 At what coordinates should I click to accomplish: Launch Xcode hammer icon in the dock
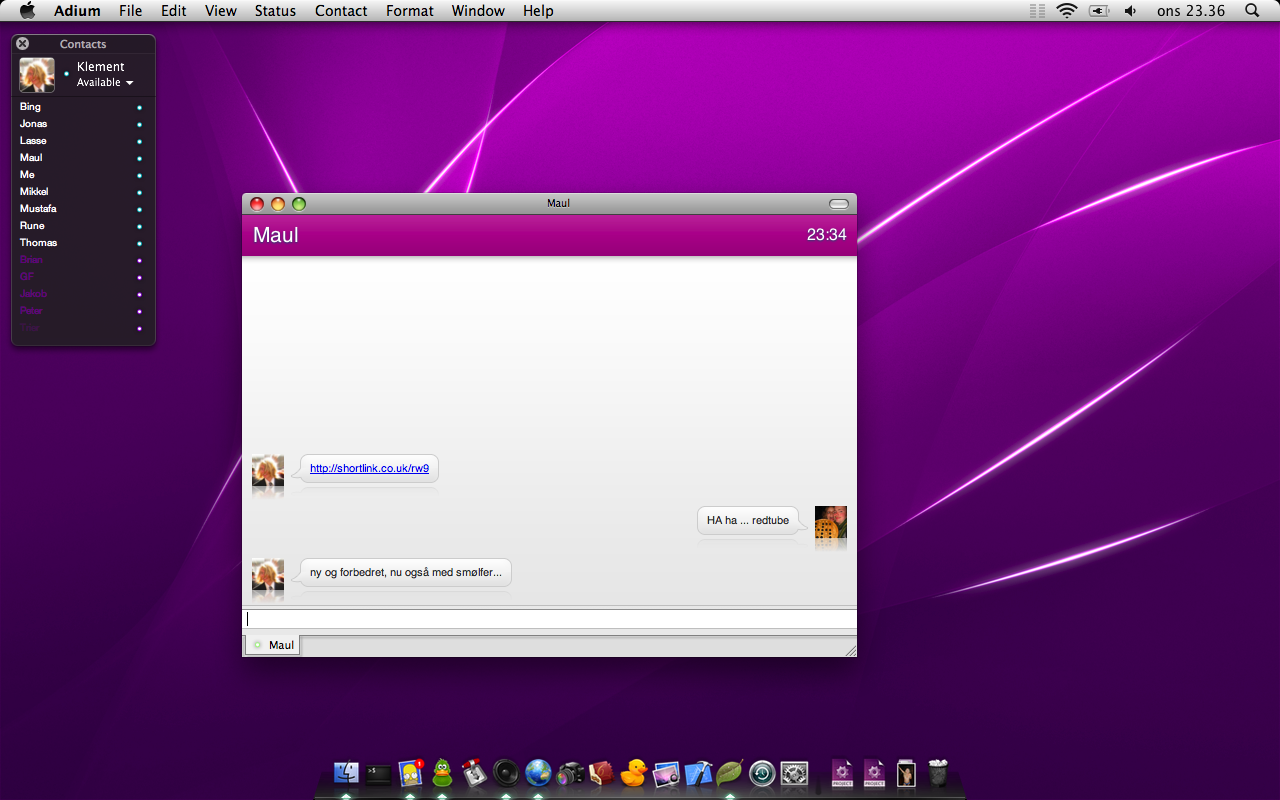(x=698, y=773)
